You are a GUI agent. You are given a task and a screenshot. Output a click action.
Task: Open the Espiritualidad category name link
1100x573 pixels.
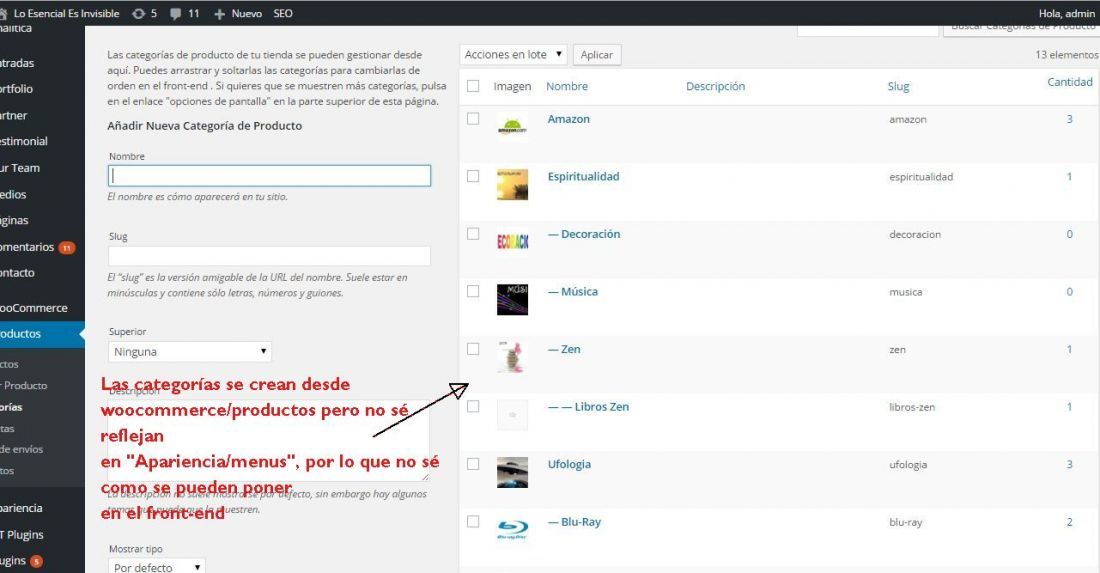point(584,177)
